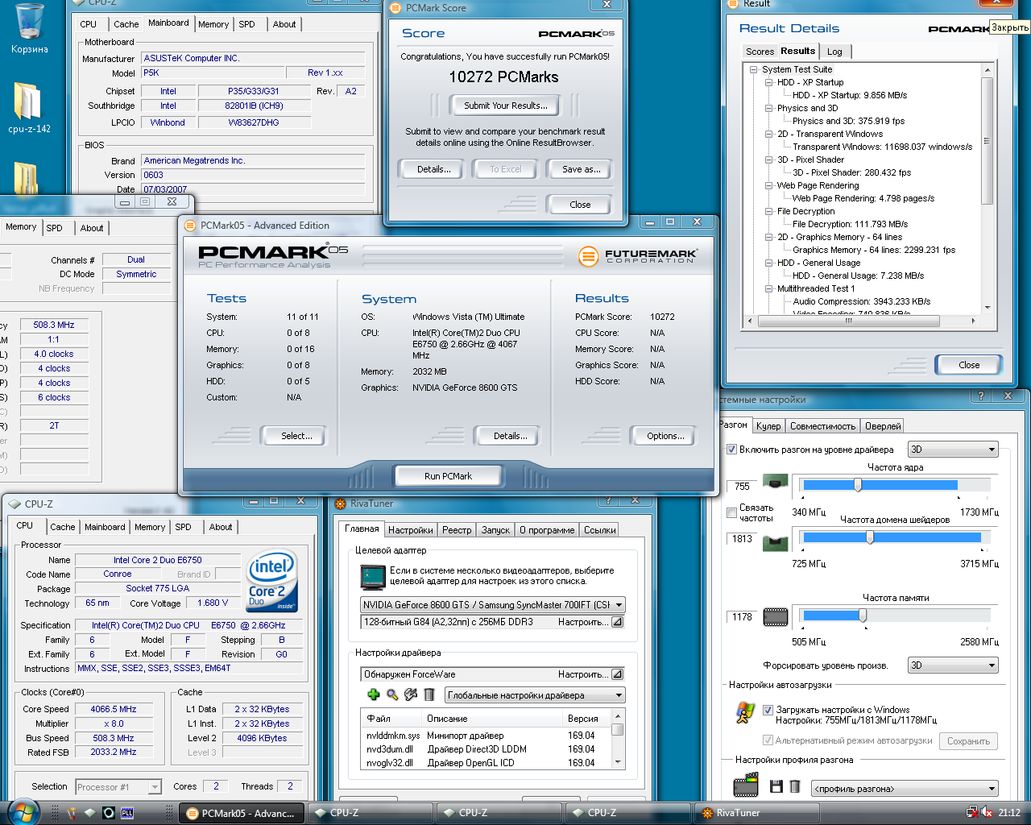Screen dimensions: 1031x825
Task: Open the Cache tab in bottom CPU-Z window
Action: click(62, 527)
